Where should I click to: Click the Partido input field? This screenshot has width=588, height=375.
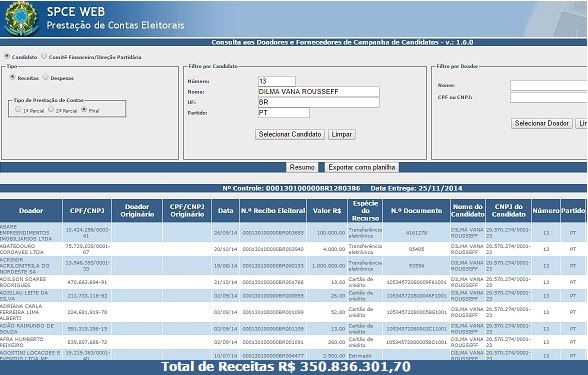pyautogui.click(x=284, y=112)
